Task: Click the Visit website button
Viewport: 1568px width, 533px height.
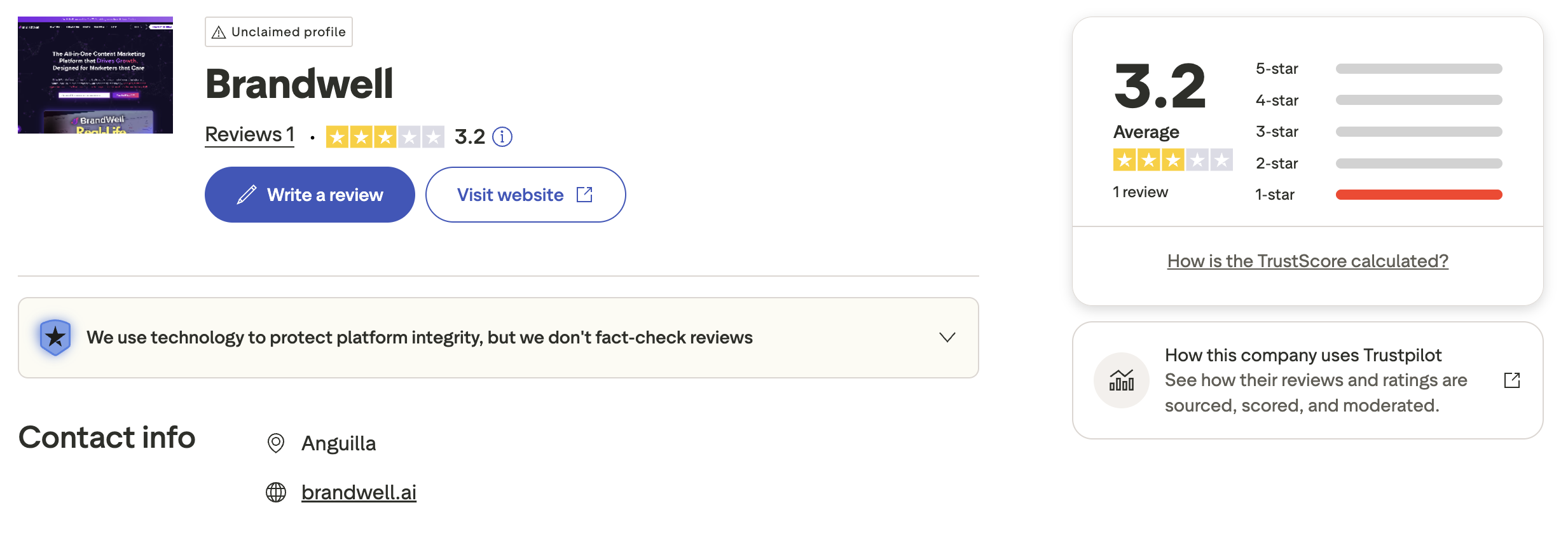Action: pyautogui.click(x=526, y=195)
